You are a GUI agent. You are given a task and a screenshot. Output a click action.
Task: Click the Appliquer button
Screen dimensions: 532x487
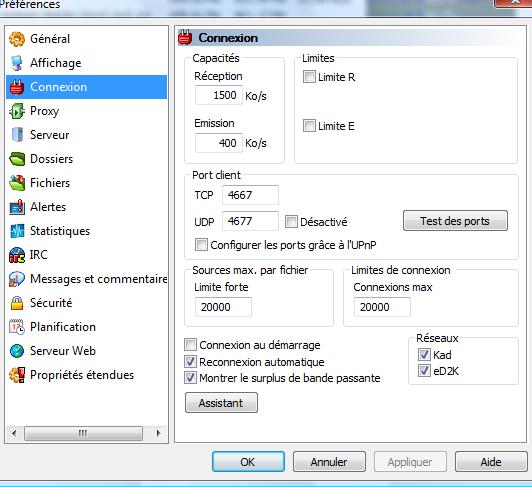tap(410, 462)
